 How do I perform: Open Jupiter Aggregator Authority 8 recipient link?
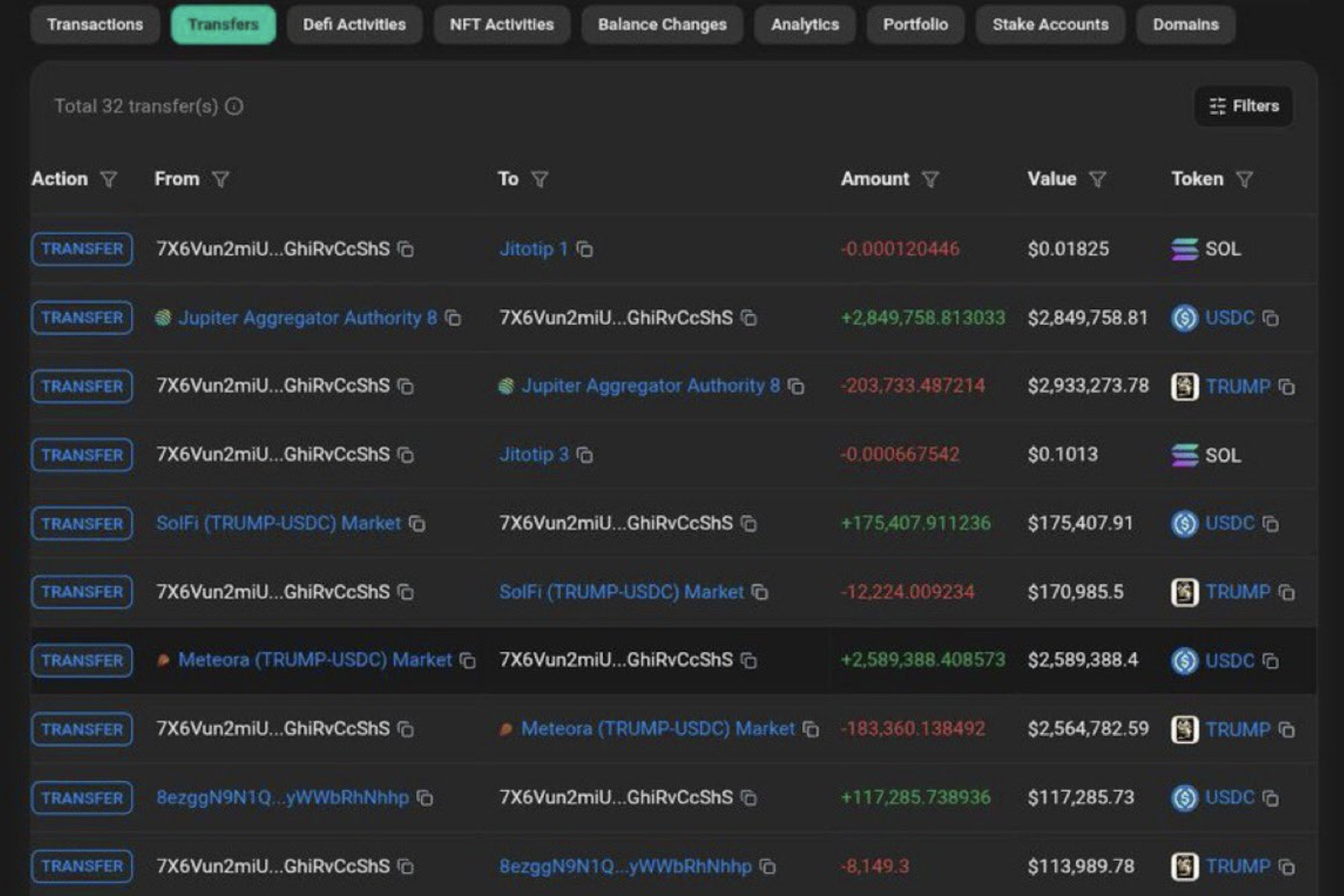(x=650, y=385)
